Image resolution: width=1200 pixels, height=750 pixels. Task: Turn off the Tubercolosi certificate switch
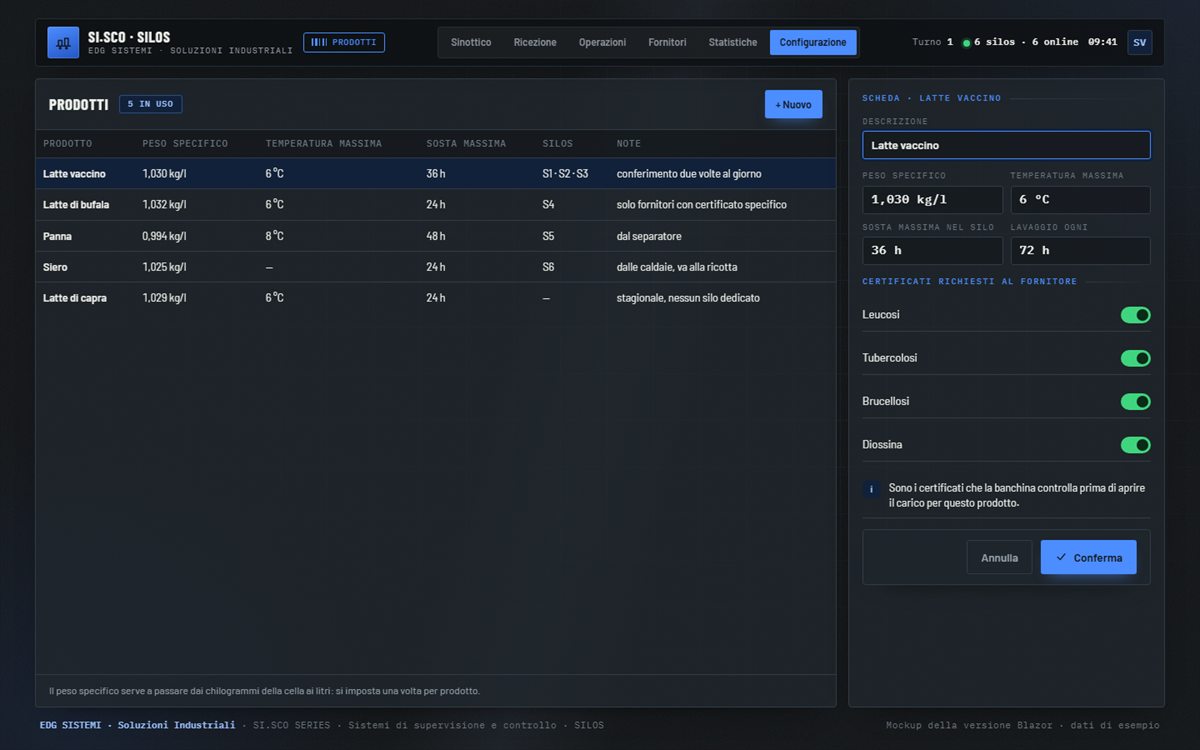(1135, 358)
